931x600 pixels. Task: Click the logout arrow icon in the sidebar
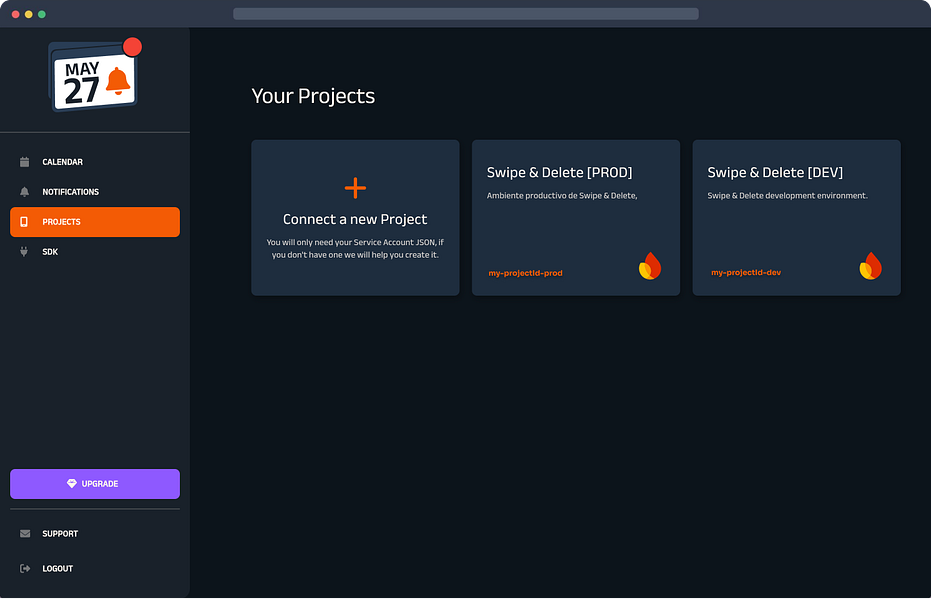coord(23,568)
